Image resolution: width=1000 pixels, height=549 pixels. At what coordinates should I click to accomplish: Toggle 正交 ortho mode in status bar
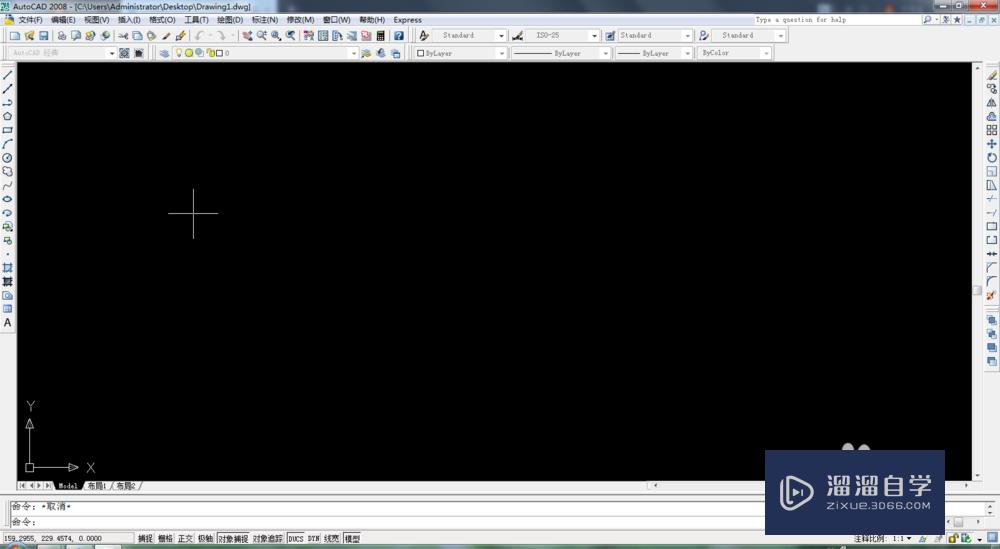(185, 539)
